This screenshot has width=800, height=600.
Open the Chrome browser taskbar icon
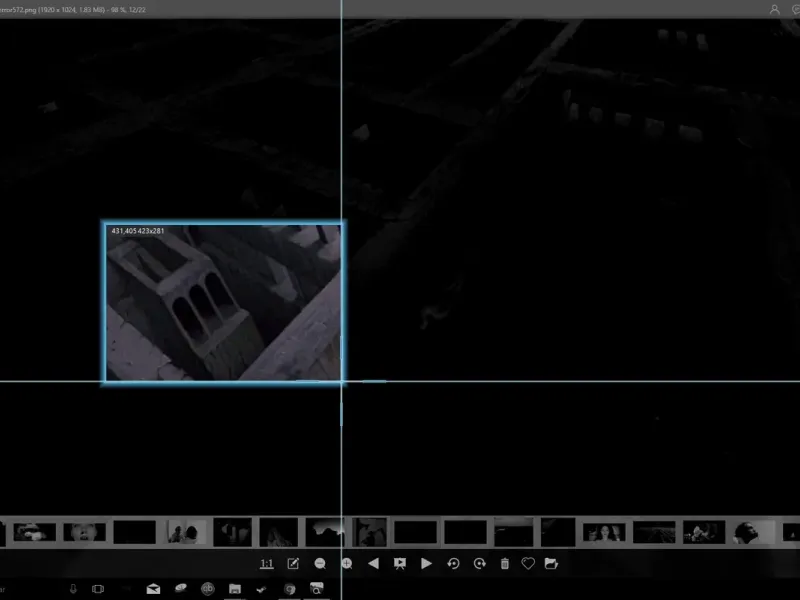(x=290, y=589)
